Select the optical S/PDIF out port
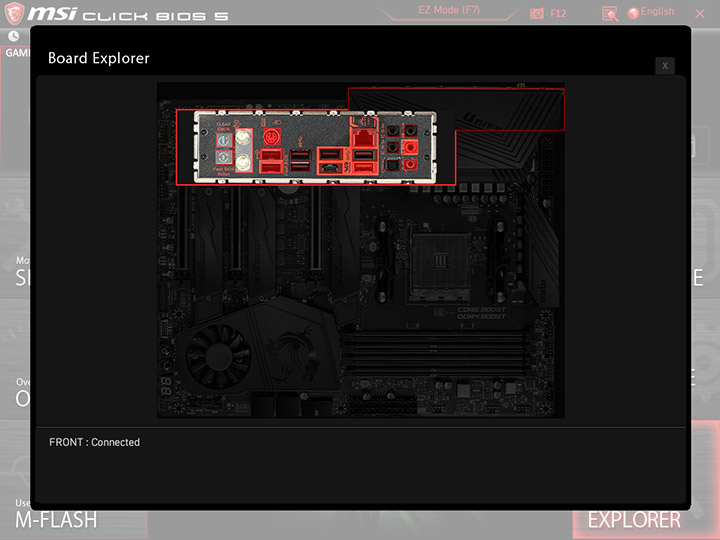720x540 pixels. pyautogui.click(x=393, y=164)
